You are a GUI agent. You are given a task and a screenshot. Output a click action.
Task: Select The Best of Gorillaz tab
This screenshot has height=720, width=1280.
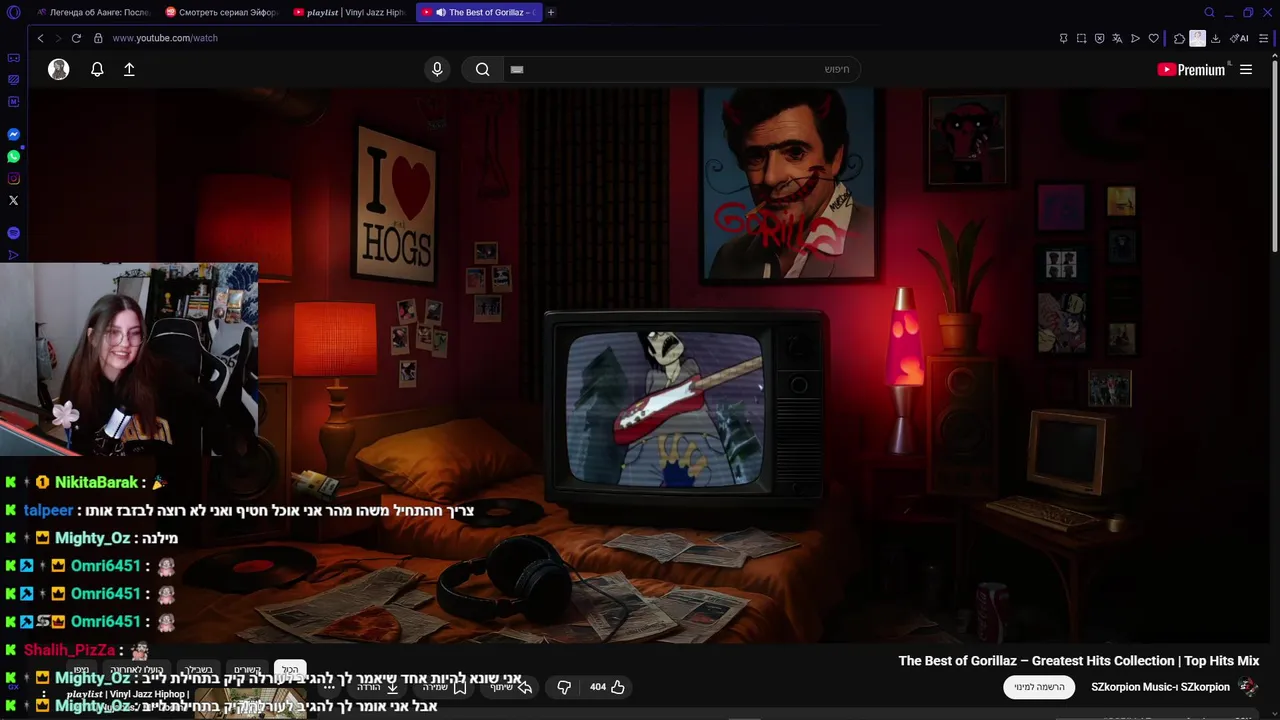click(478, 12)
